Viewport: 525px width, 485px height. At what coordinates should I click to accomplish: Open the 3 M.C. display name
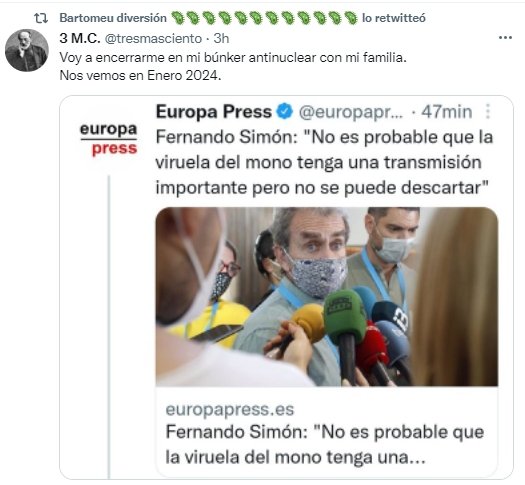[80, 38]
